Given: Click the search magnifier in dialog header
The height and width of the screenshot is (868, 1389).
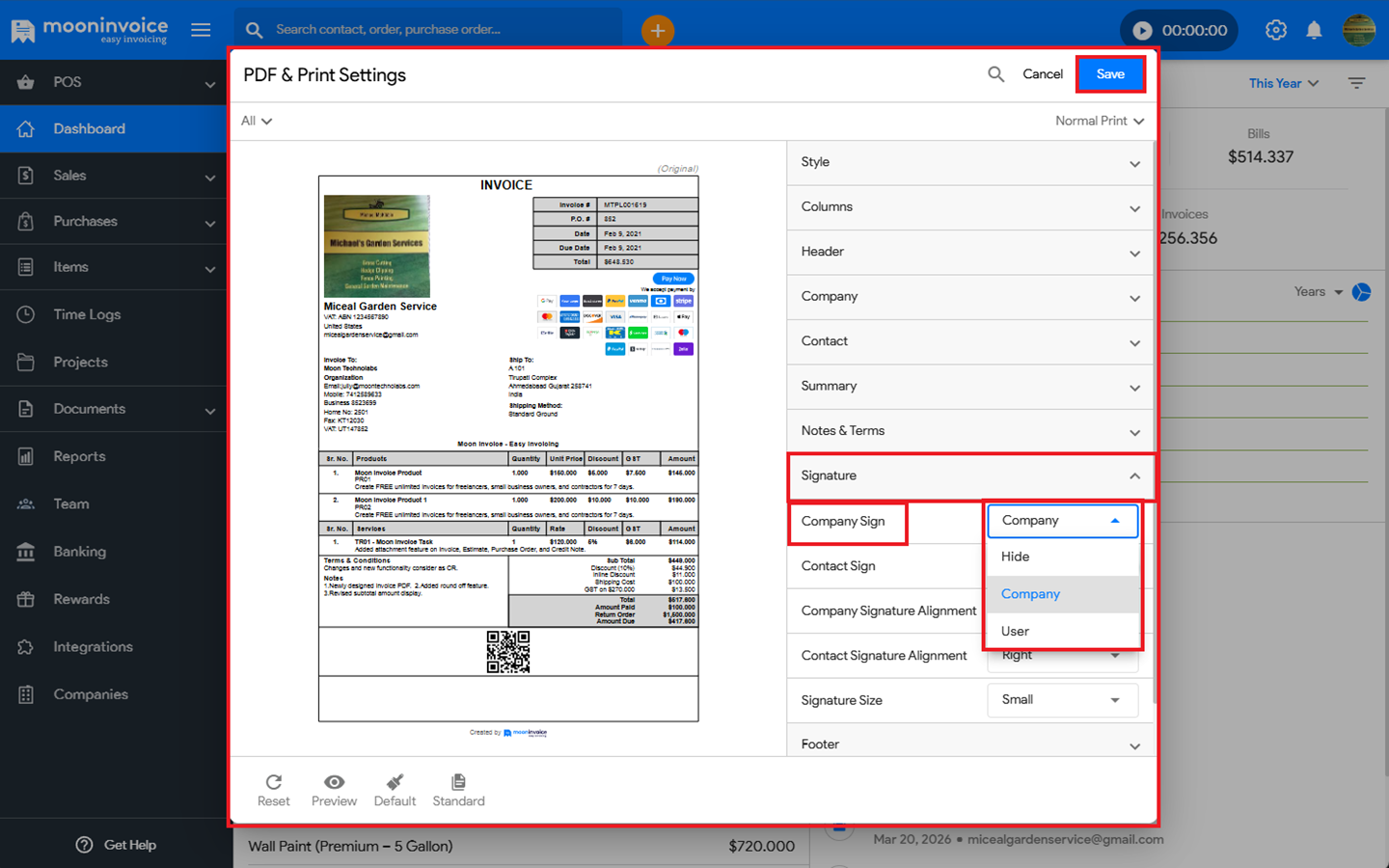Looking at the screenshot, I should point(995,74).
